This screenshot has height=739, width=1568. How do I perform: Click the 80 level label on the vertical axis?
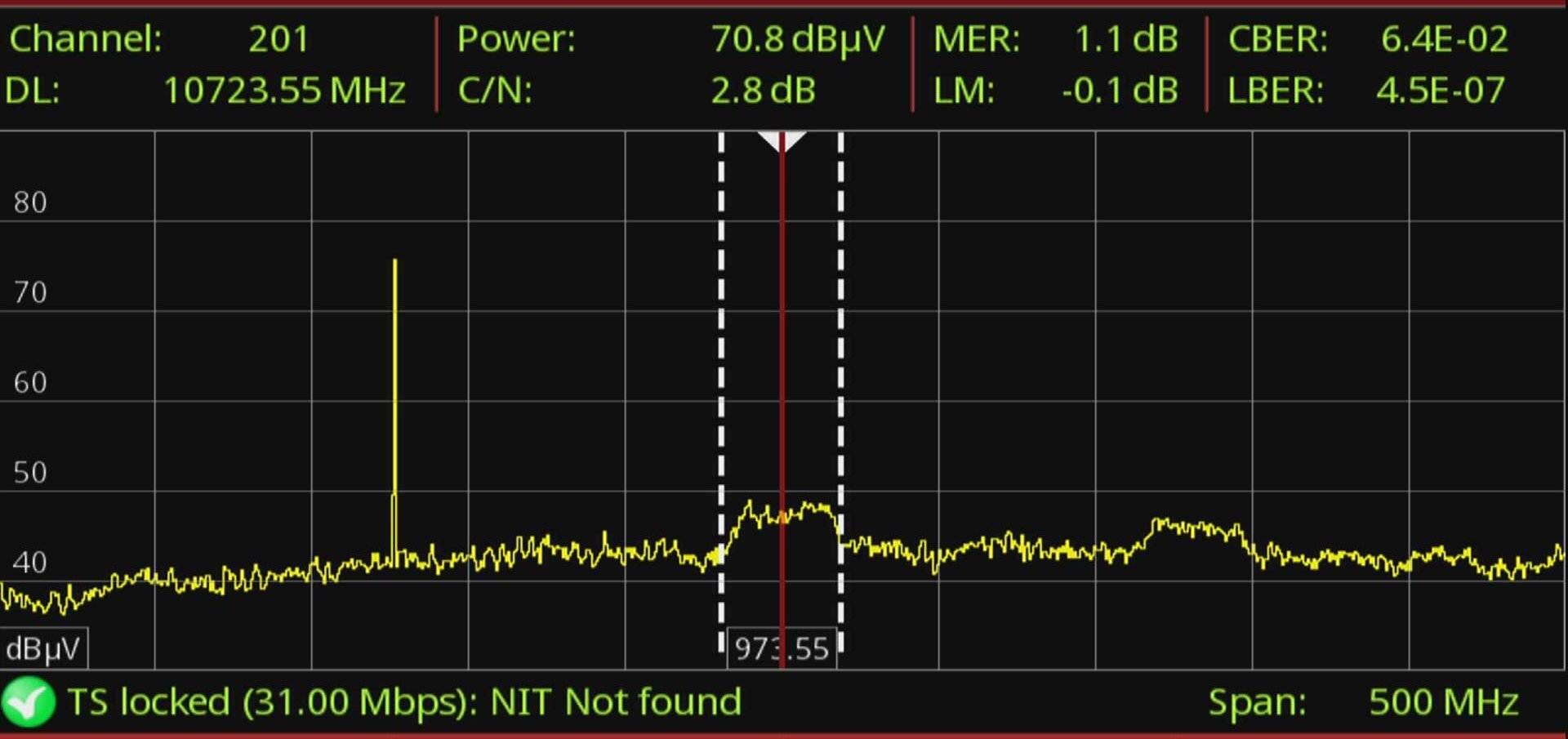30,203
